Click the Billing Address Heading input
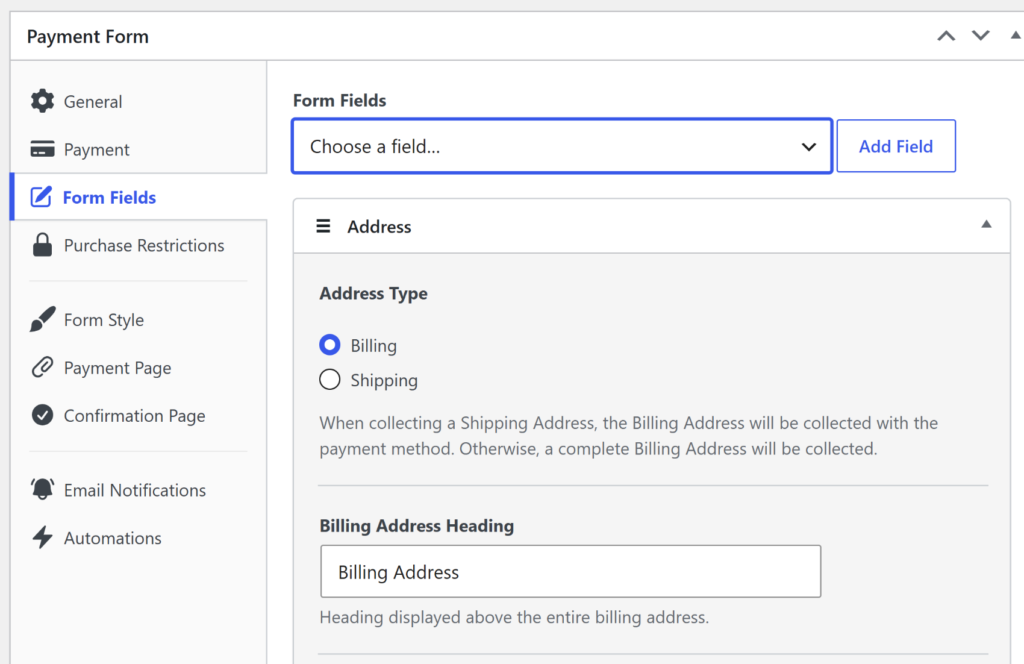Image resolution: width=1024 pixels, height=664 pixels. (x=570, y=571)
